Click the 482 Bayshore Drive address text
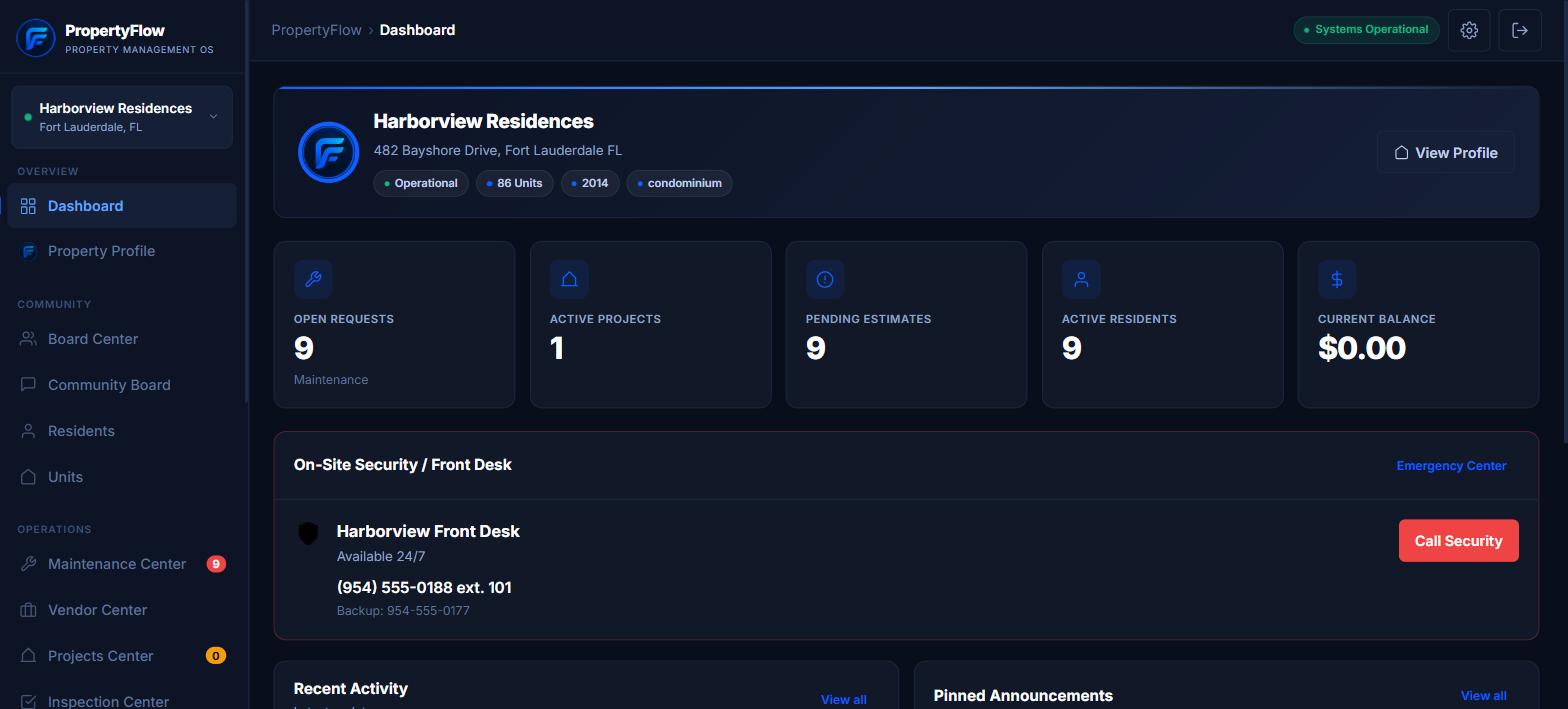The image size is (1568, 709). click(x=498, y=150)
